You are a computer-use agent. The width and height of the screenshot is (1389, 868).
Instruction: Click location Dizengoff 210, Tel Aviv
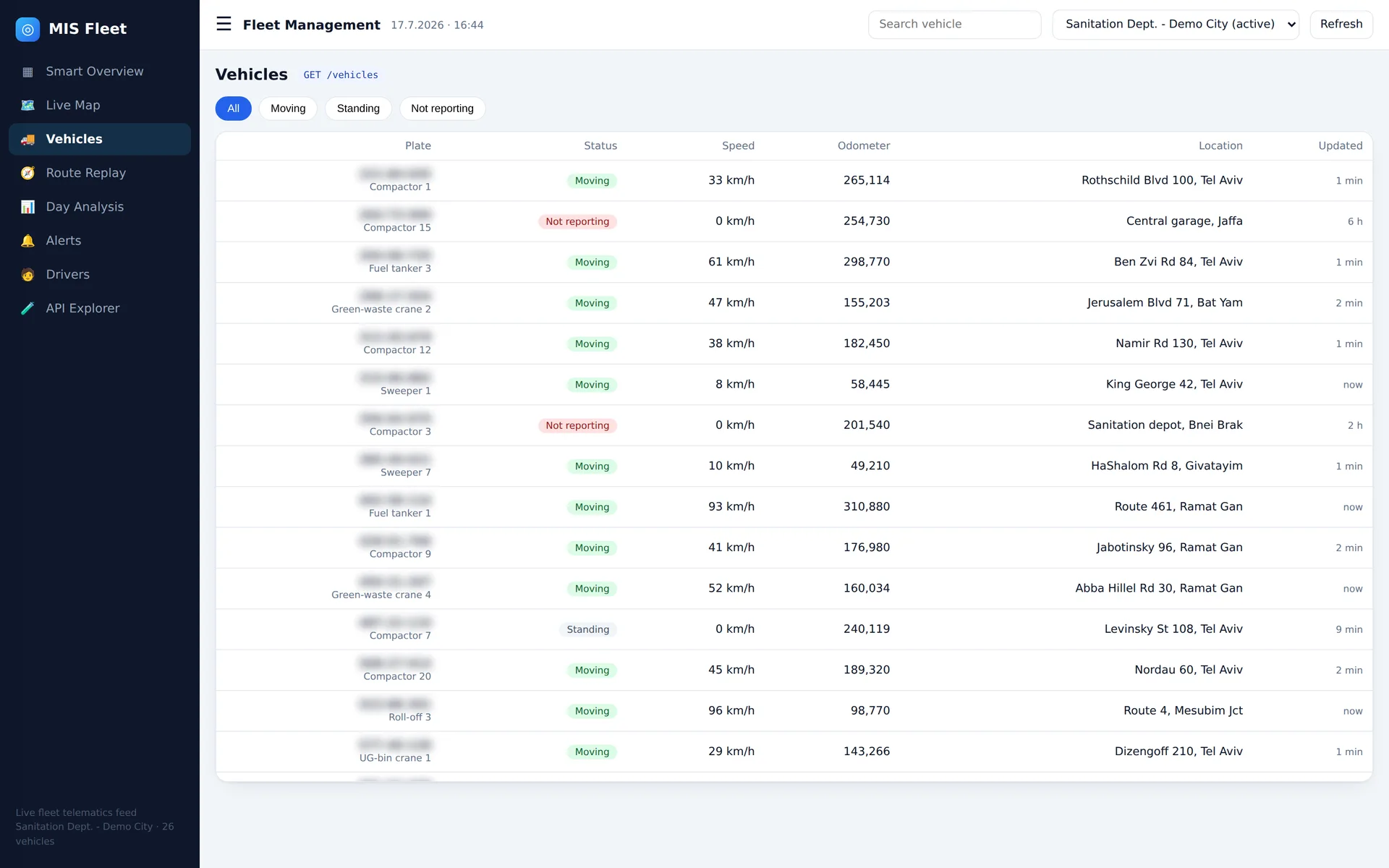coord(1178,752)
